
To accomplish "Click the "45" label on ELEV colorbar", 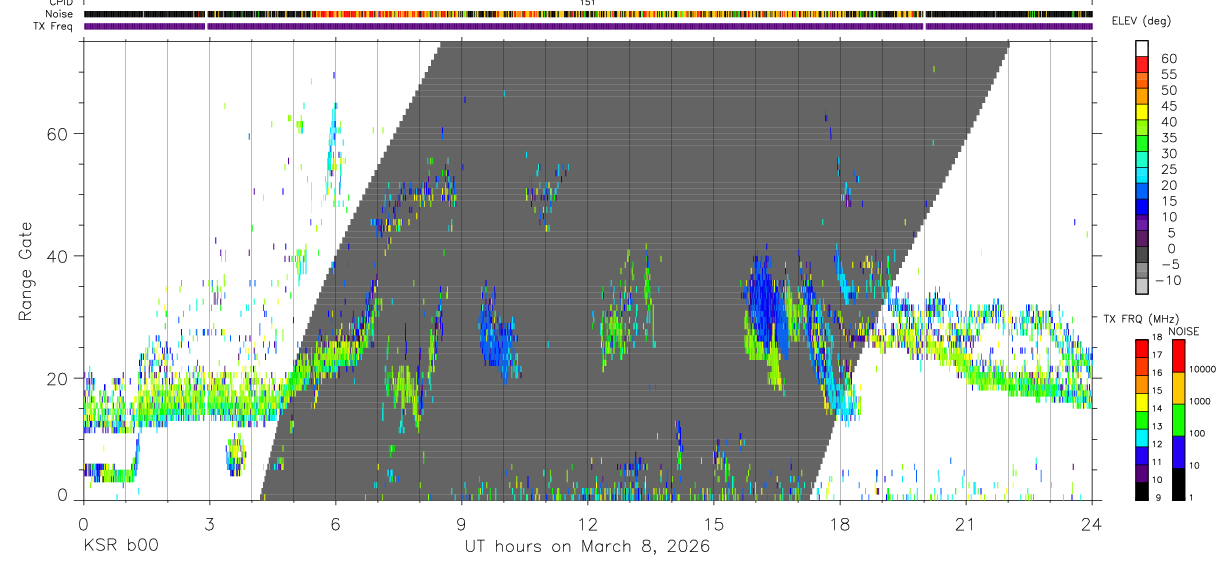I will pos(1168,106).
